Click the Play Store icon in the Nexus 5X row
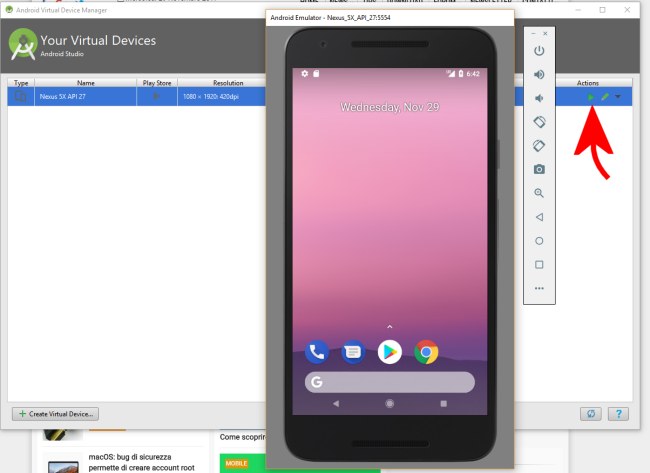Viewport: 650px width, 473px height. coord(156,97)
